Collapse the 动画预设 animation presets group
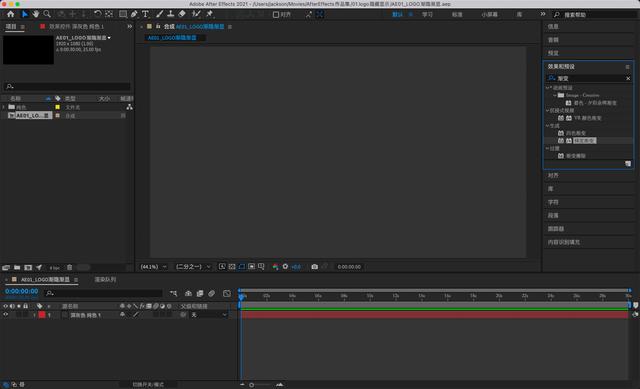 click(548, 87)
